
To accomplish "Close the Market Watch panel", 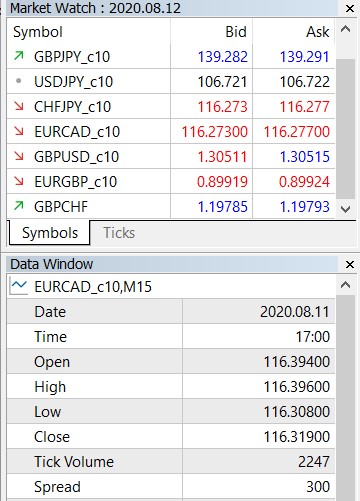I will pos(350,8).
